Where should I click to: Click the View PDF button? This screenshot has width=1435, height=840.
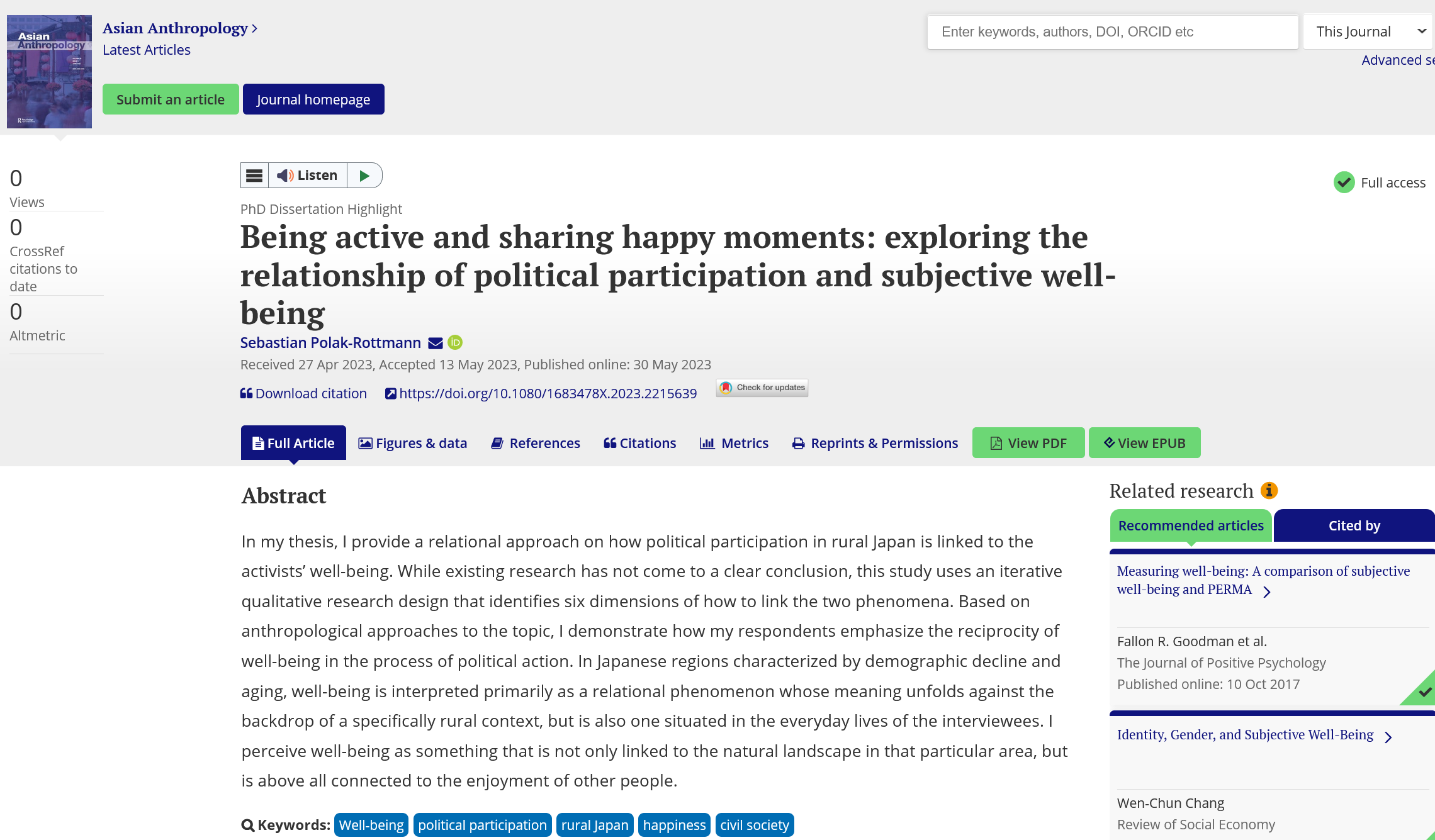pos(1028,442)
